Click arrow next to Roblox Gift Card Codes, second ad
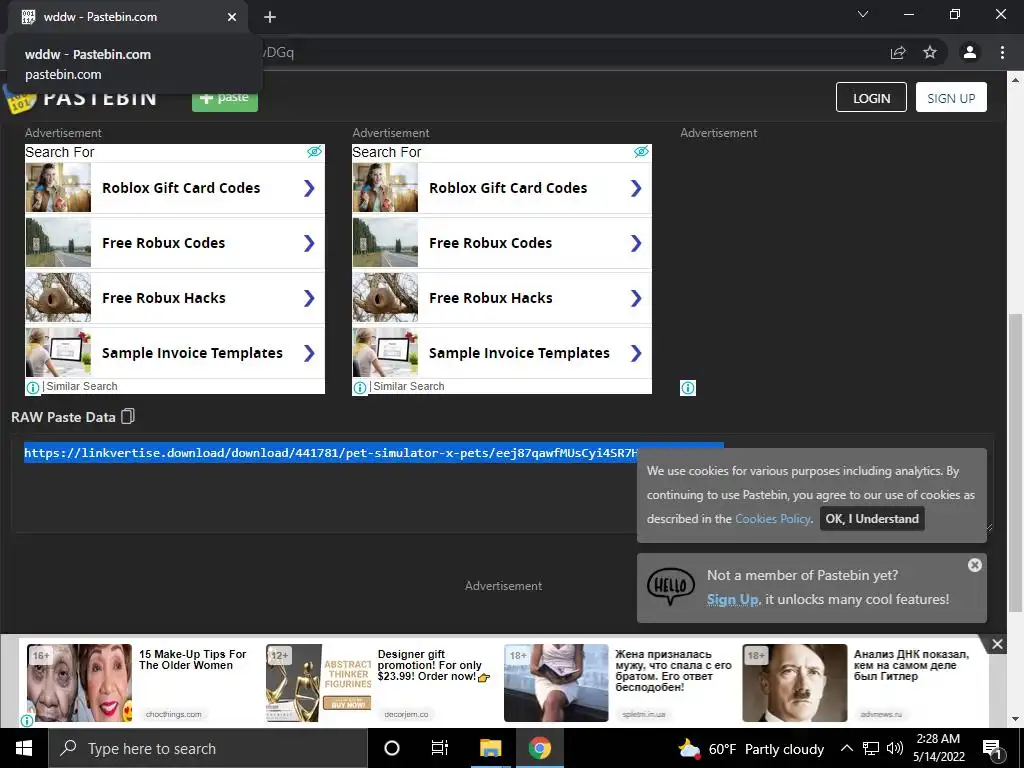 coord(636,188)
